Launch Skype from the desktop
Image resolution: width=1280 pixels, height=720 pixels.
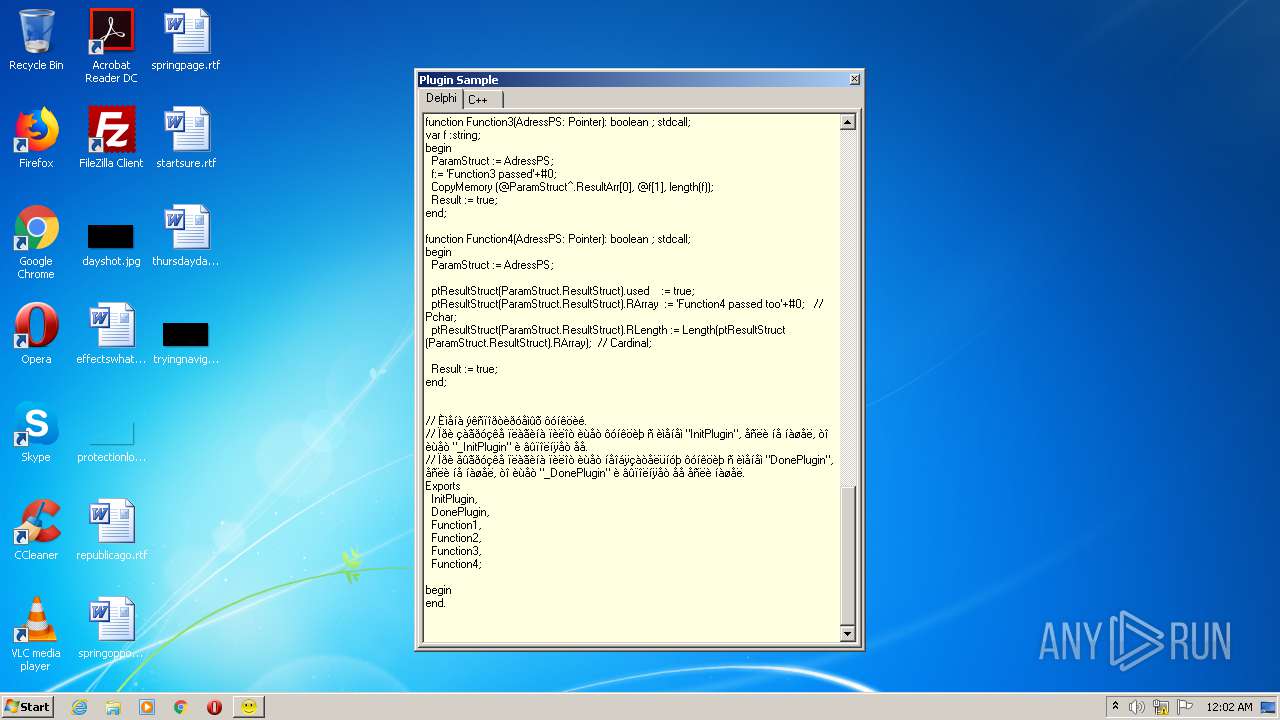tap(36, 432)
